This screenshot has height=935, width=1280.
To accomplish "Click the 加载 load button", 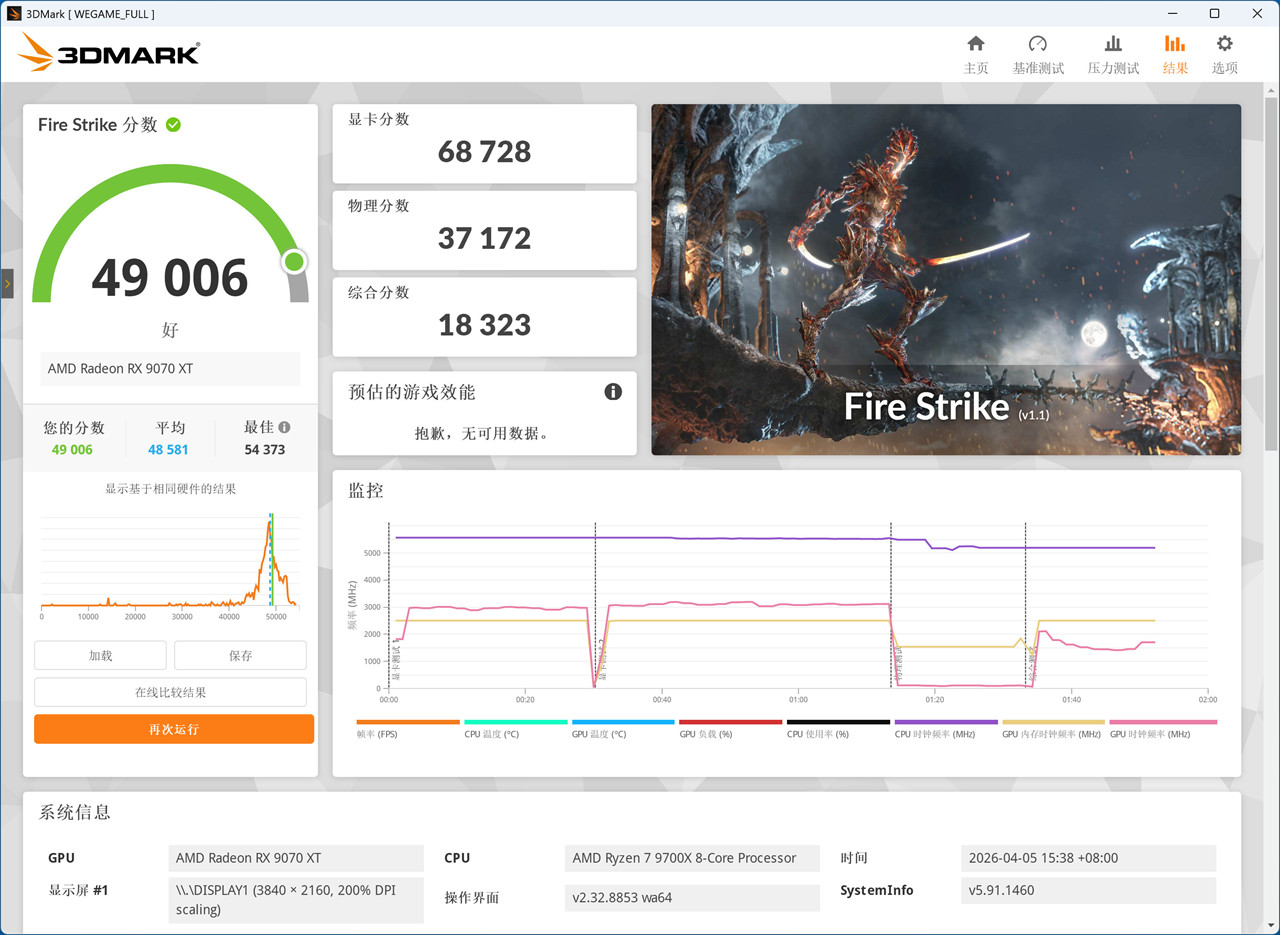I will point(100,655).
